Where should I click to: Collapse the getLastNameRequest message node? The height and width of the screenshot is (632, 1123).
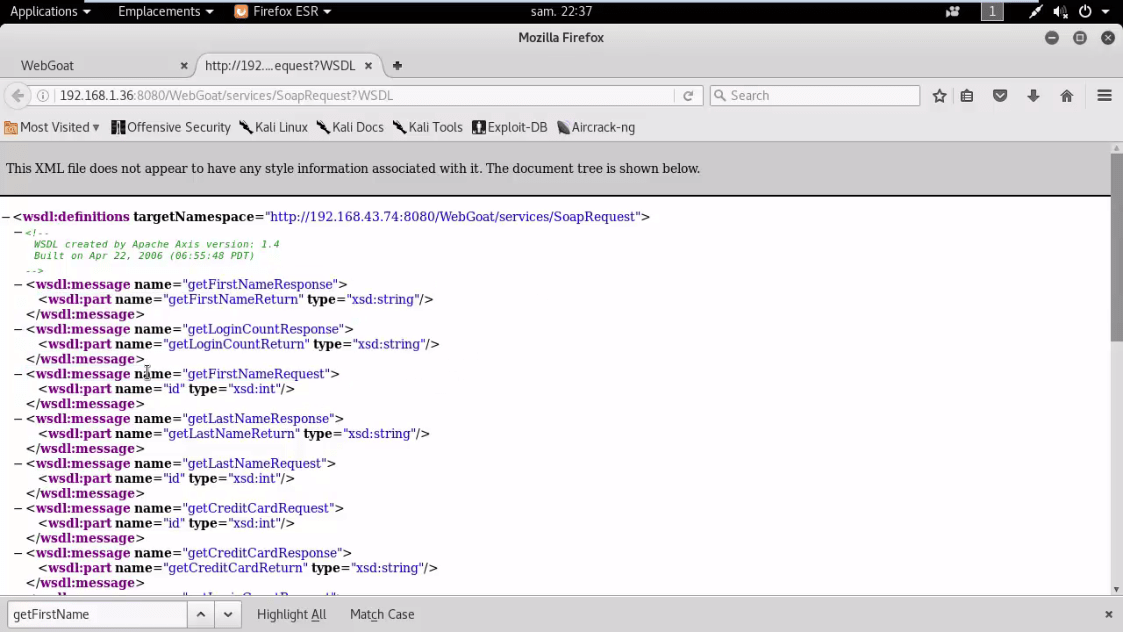coord(19,464)
